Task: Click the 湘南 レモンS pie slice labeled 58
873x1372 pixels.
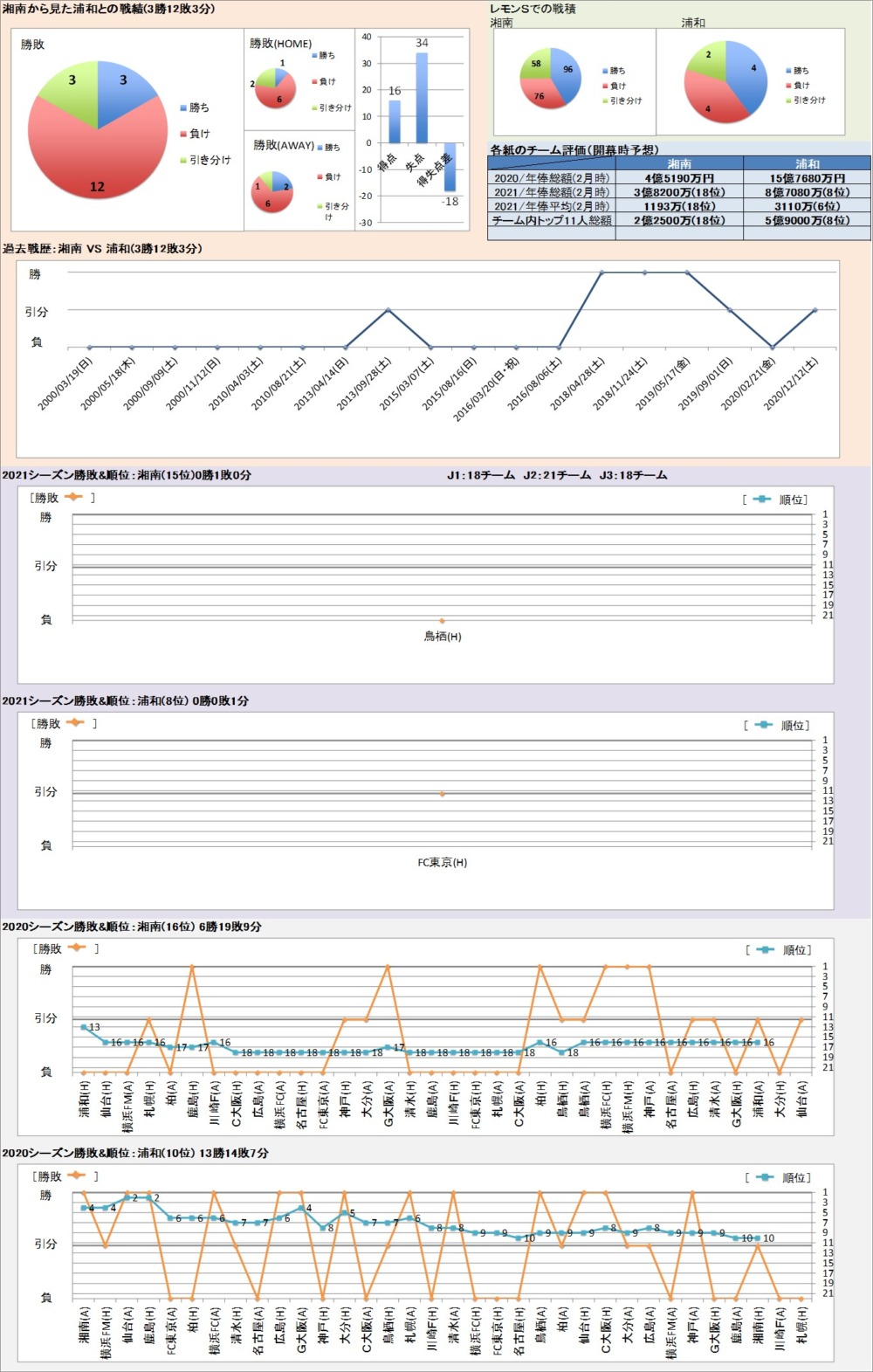Action: [534, 64]
